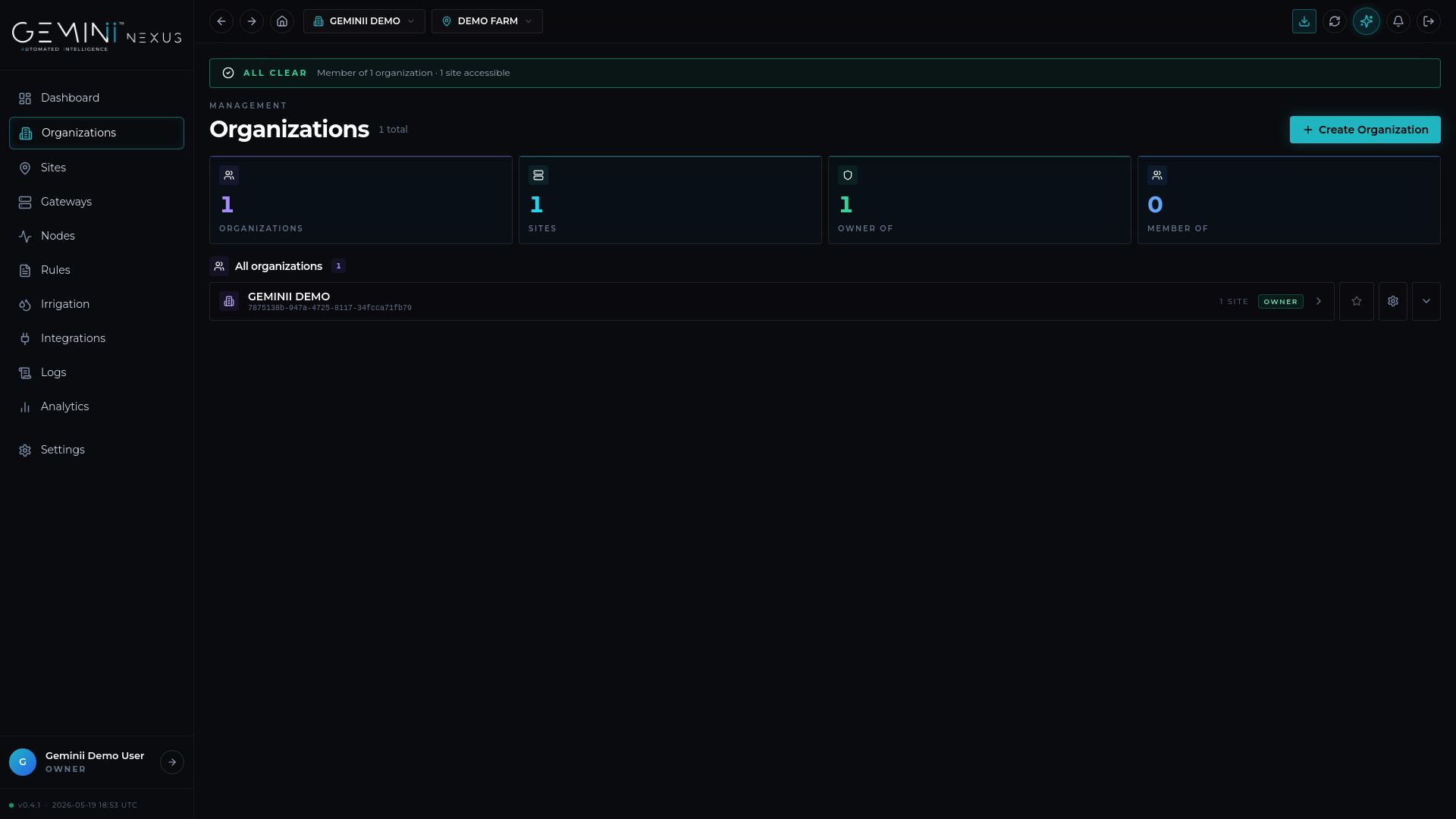The image size is (1456, 819).
Task: Click the "1 SITE" label on GEMINII DEMO
Action: click(x=1234, y=302)
